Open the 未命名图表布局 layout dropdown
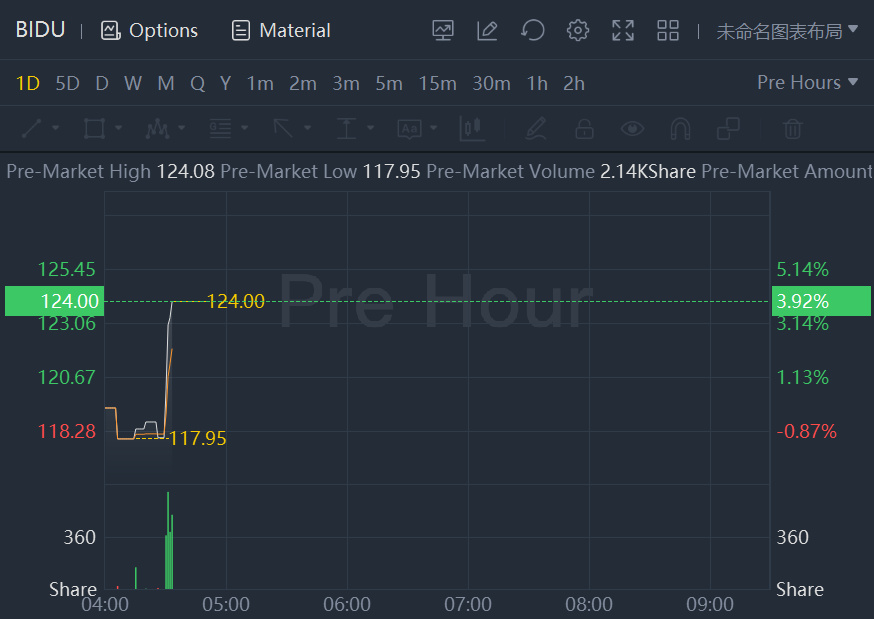 787,30
